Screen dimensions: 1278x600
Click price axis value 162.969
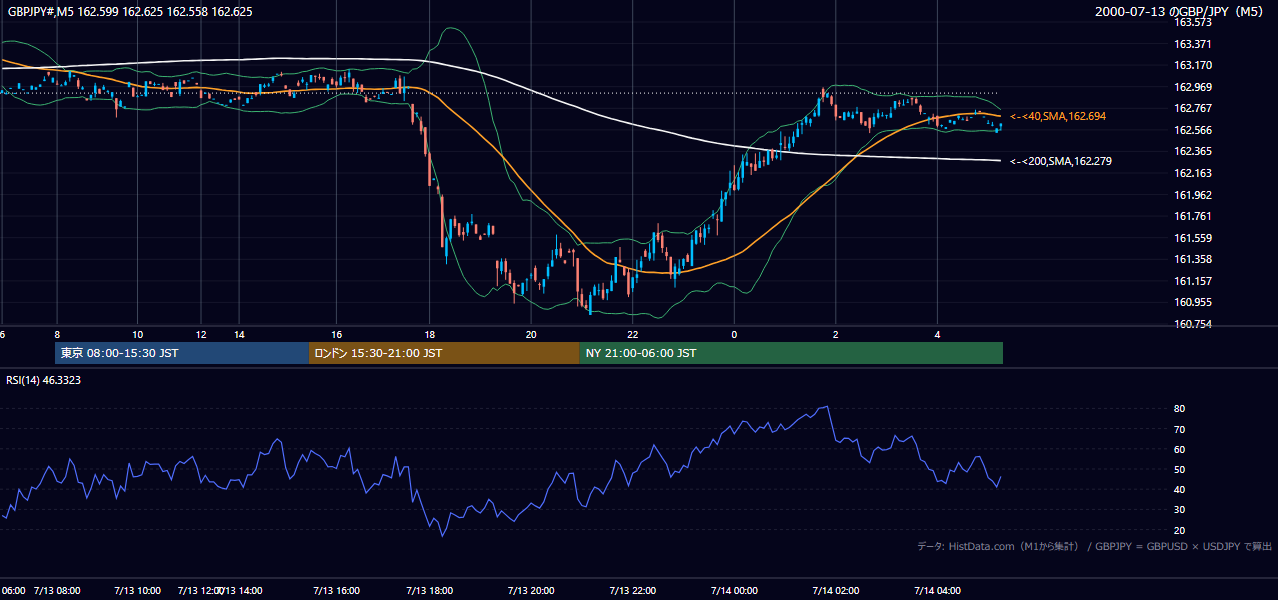(x=1192, y=87)
